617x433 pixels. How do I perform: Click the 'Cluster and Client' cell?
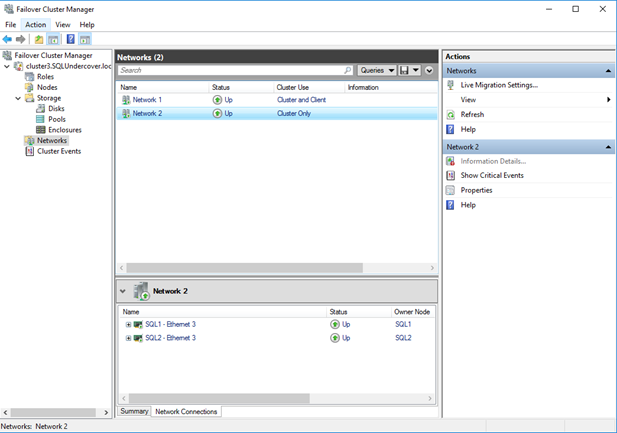point(301,100)
